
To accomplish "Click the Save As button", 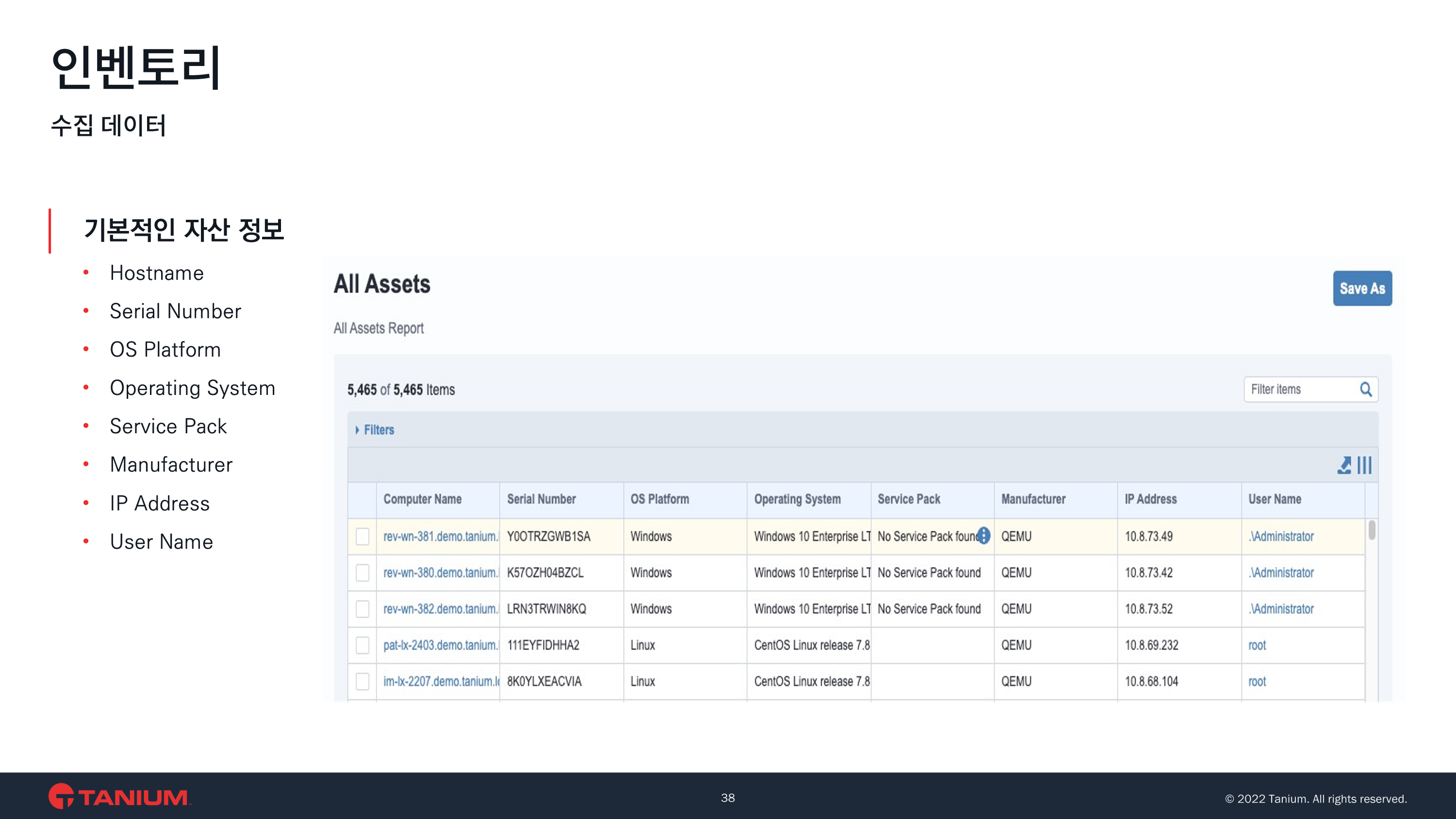I will (1362, 288).
